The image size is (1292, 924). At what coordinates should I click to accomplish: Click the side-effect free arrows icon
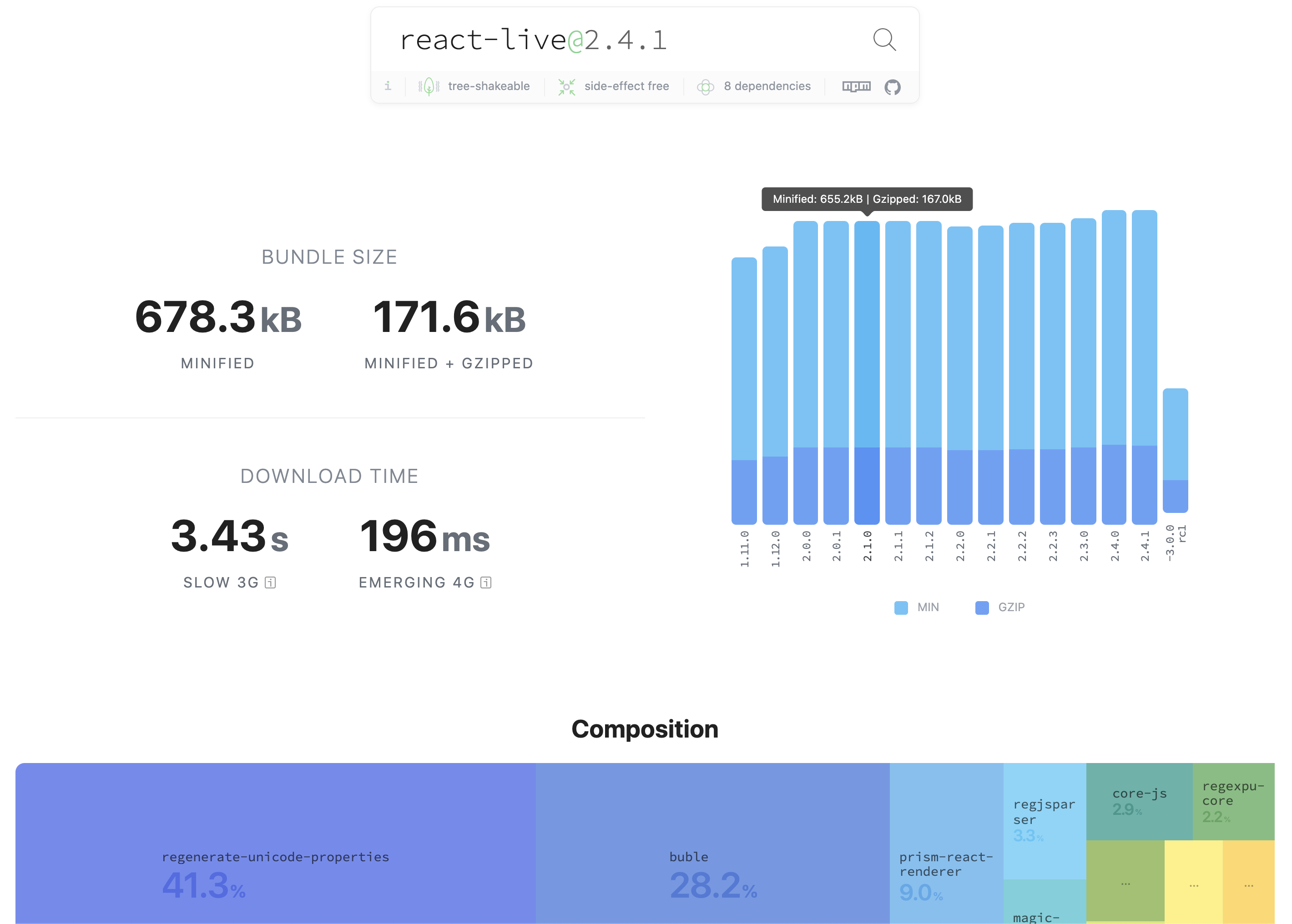(566, 86)
